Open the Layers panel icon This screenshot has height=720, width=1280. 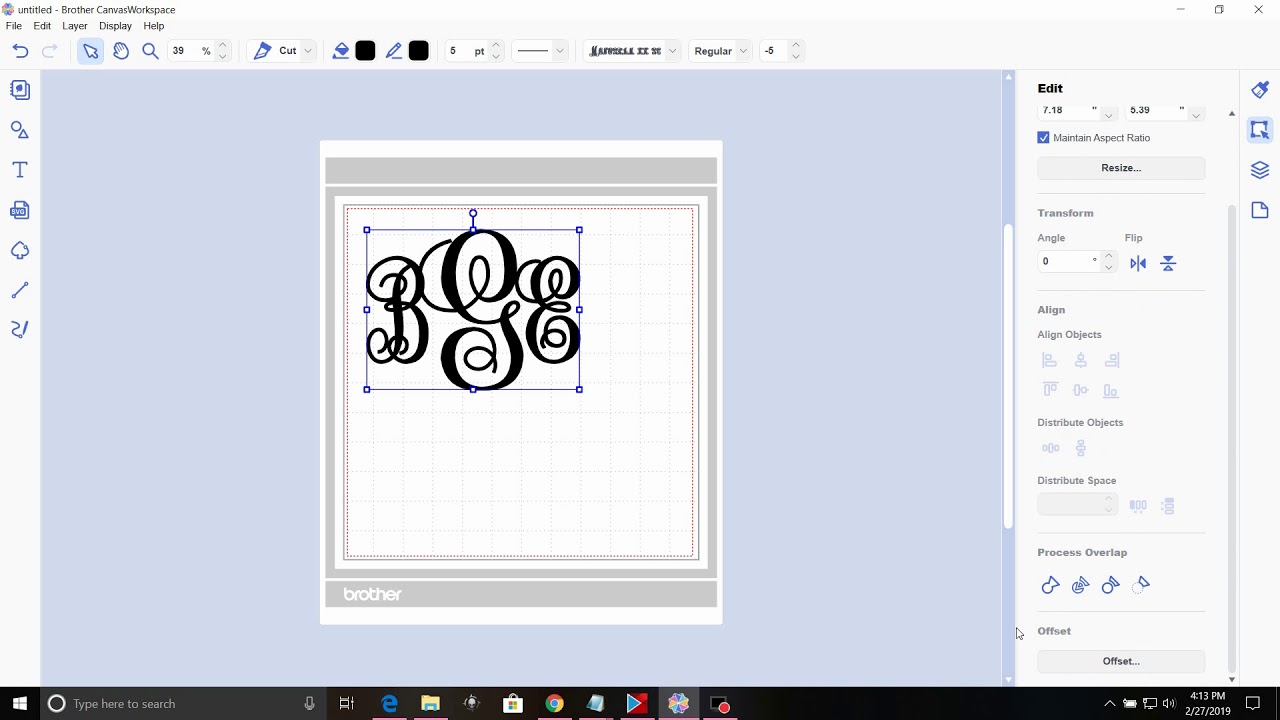[1260, 170]
